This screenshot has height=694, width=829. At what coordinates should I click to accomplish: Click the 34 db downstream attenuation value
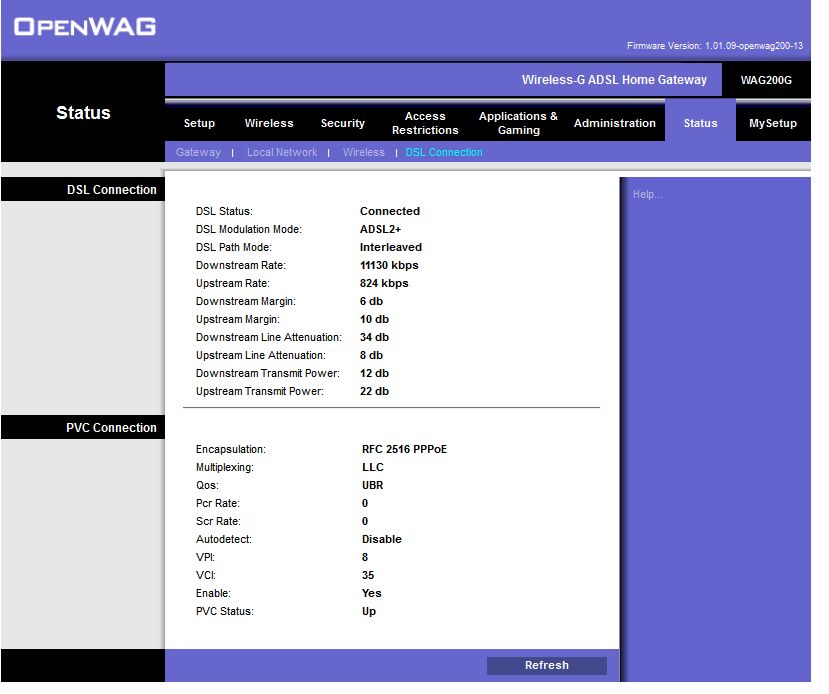coord(374,337)
